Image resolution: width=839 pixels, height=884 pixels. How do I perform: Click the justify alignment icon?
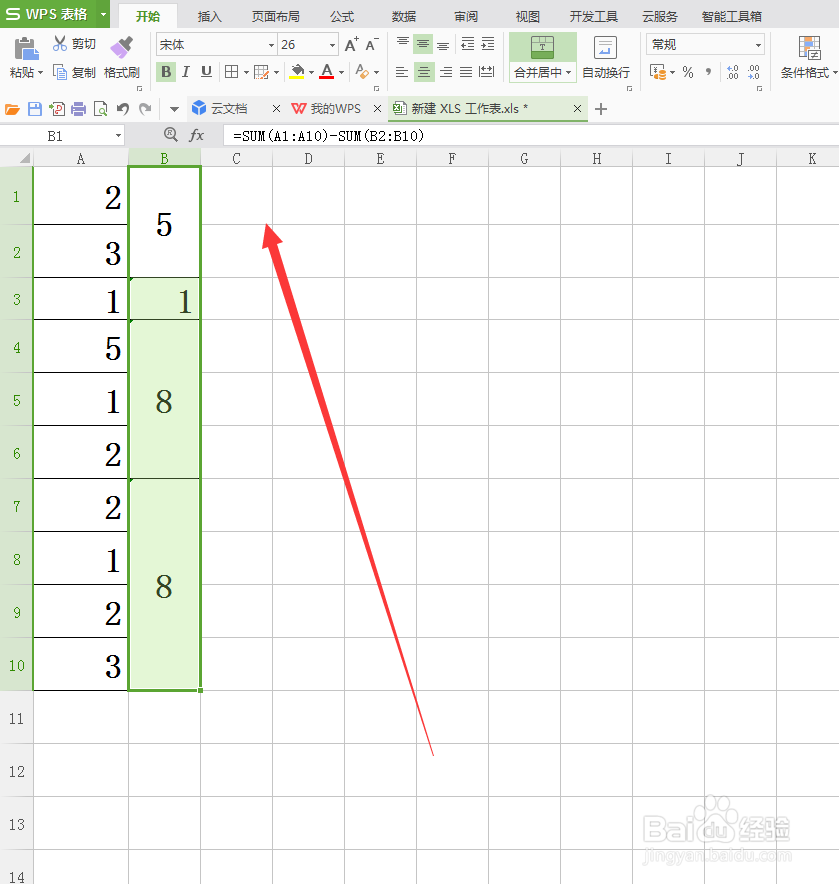tap(466, 72)
